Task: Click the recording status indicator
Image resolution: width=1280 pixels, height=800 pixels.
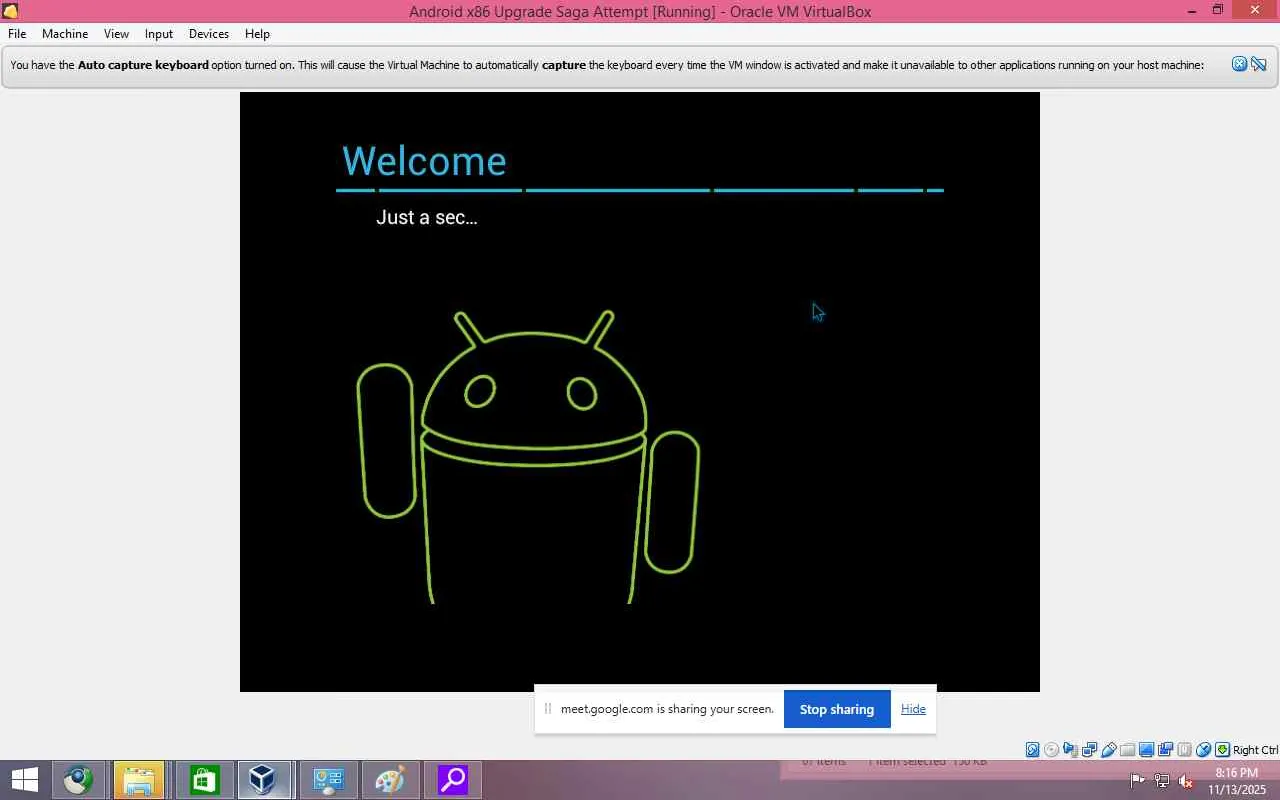Action: [x=1165, y=750]
